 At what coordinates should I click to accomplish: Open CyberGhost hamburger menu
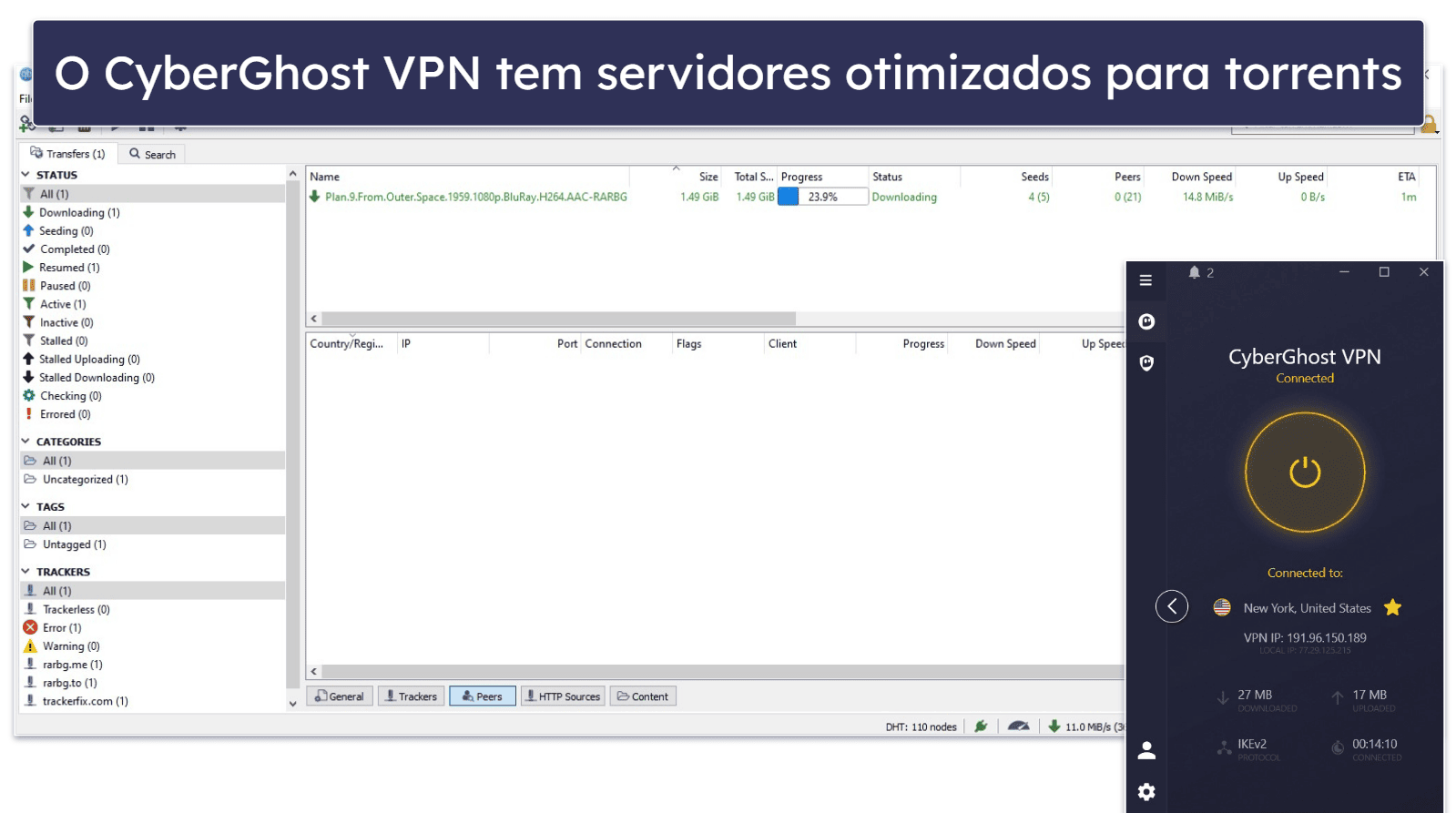coord(1145,280)
